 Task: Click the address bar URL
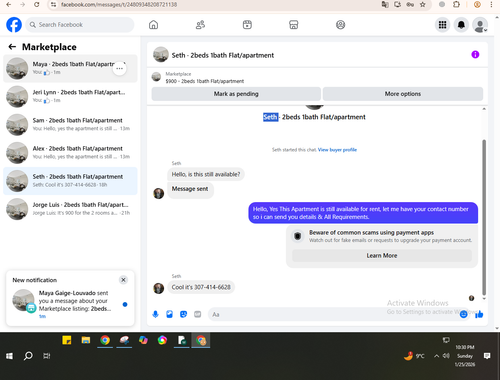[x=119, y=5]
